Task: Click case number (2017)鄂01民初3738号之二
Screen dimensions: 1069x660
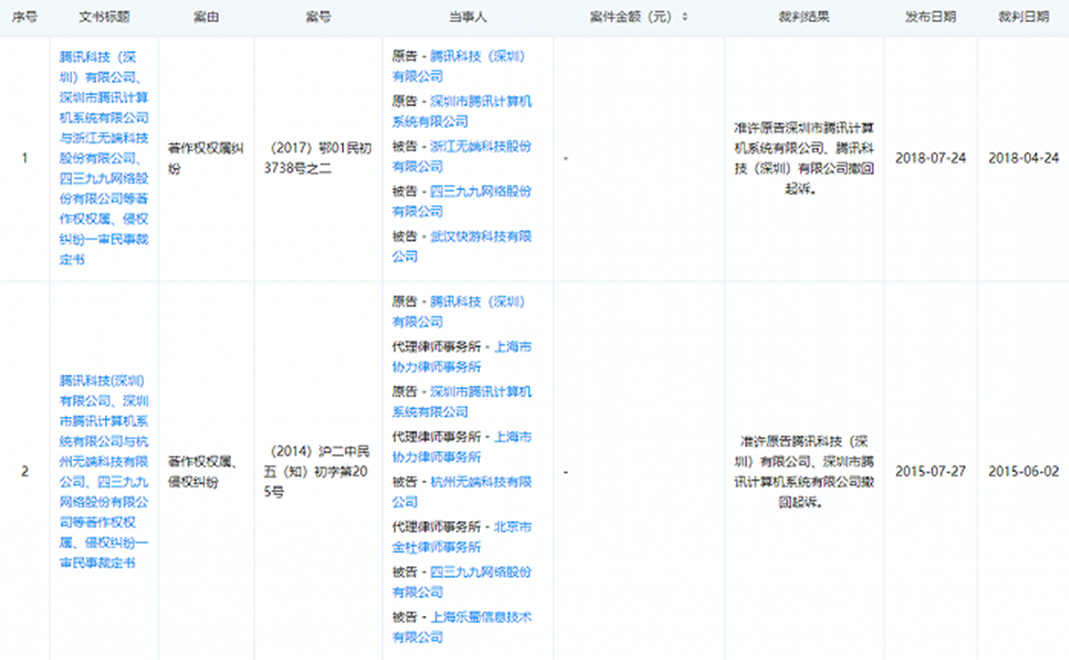Action: 318,158
